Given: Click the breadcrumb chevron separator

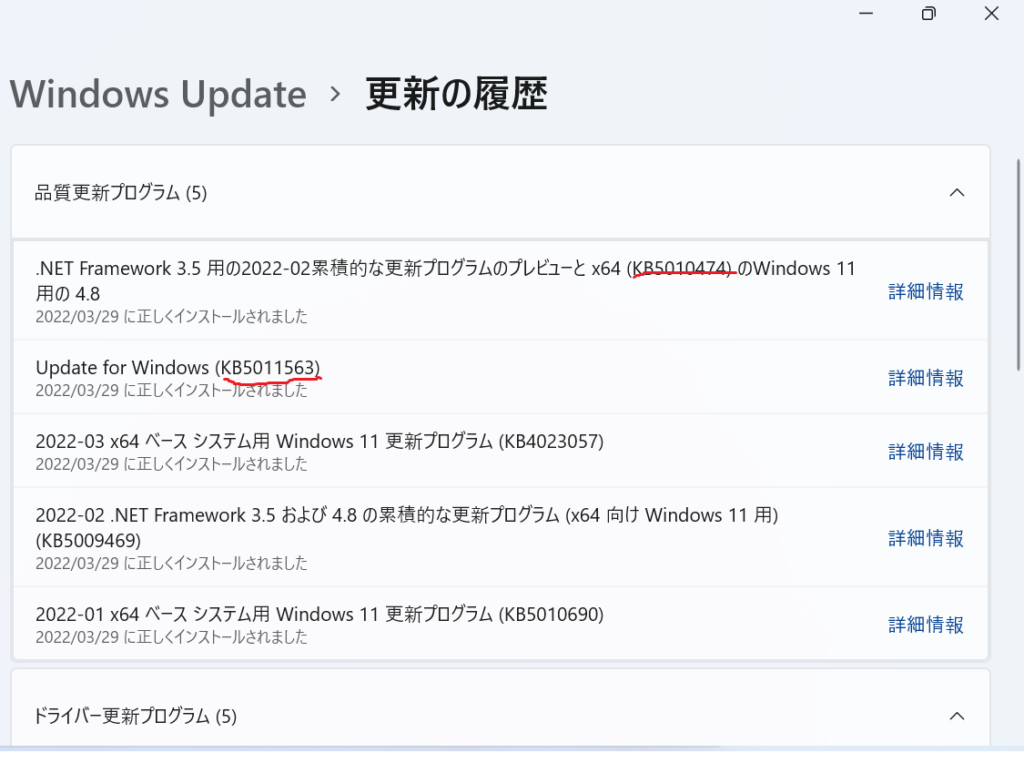Looking at the screenshot, I should (x=335, y=95).
